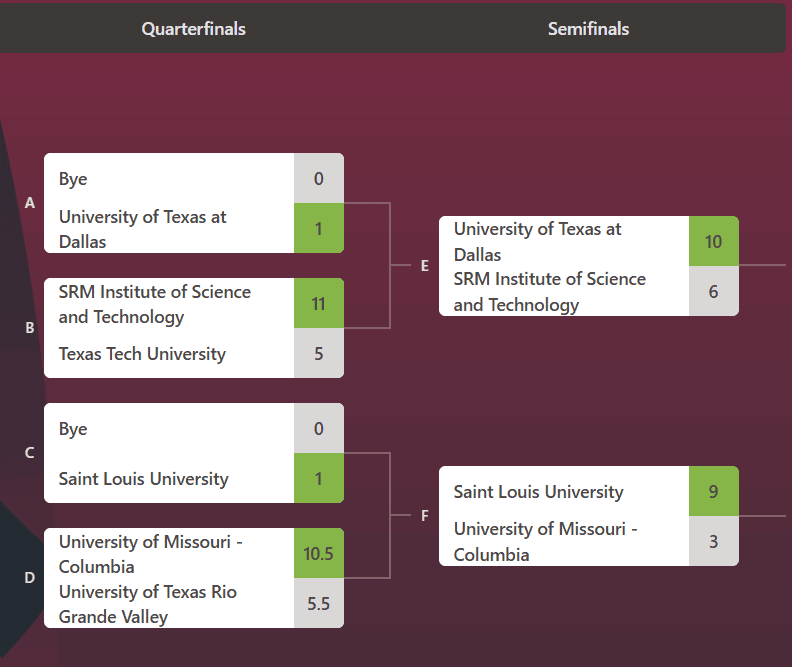Click the green score 10 in semifinals
Viewport: 792px width, 667px height.
click(714, 242)
